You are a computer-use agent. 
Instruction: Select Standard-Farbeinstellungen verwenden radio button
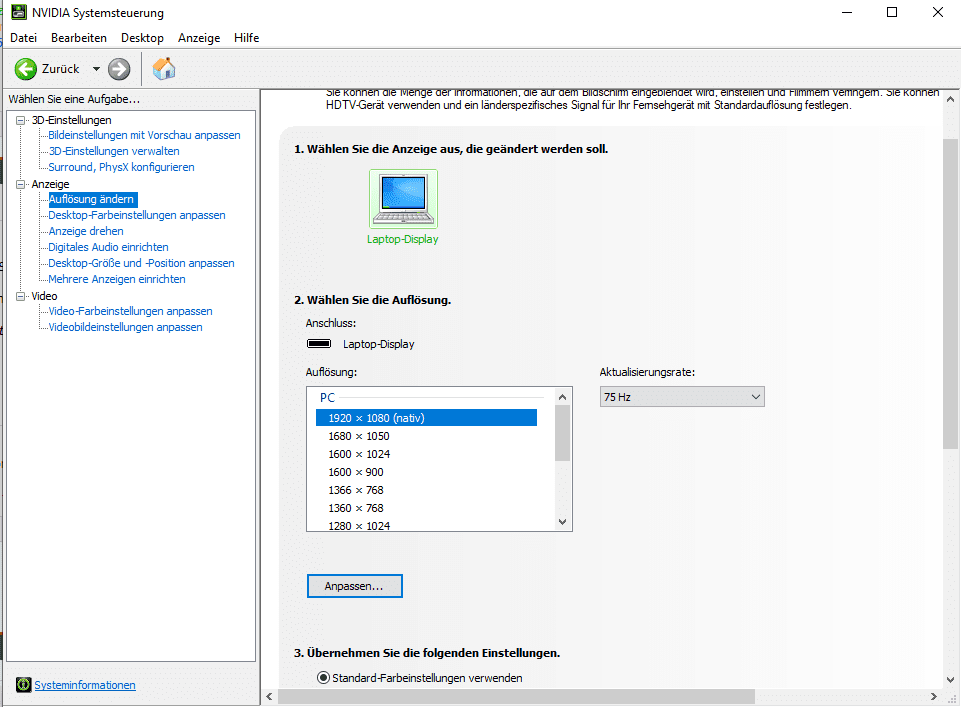click(323, 678)
